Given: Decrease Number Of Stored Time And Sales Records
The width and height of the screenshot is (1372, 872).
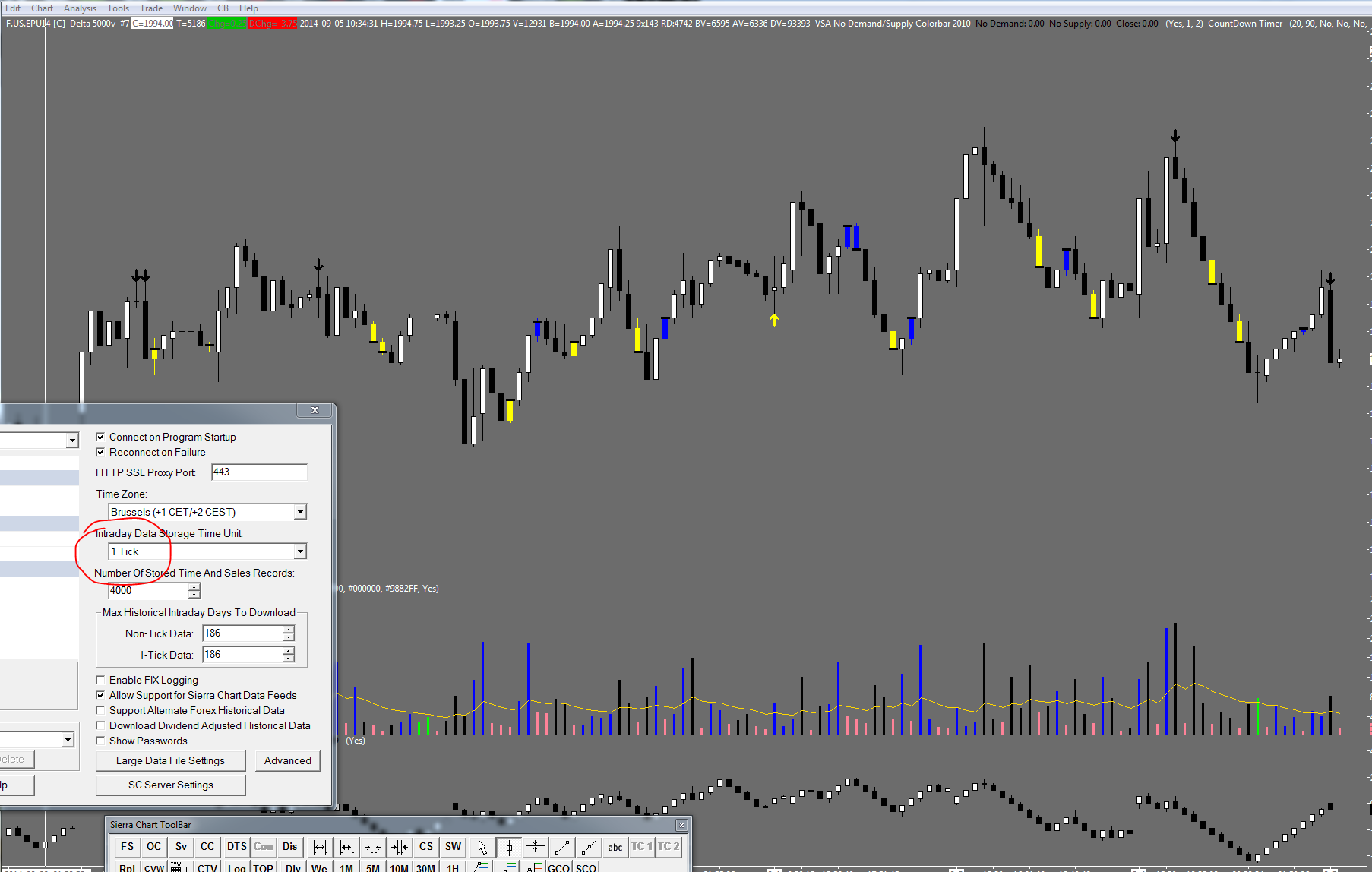Looking at the screenshot, I should click(194, 594).
